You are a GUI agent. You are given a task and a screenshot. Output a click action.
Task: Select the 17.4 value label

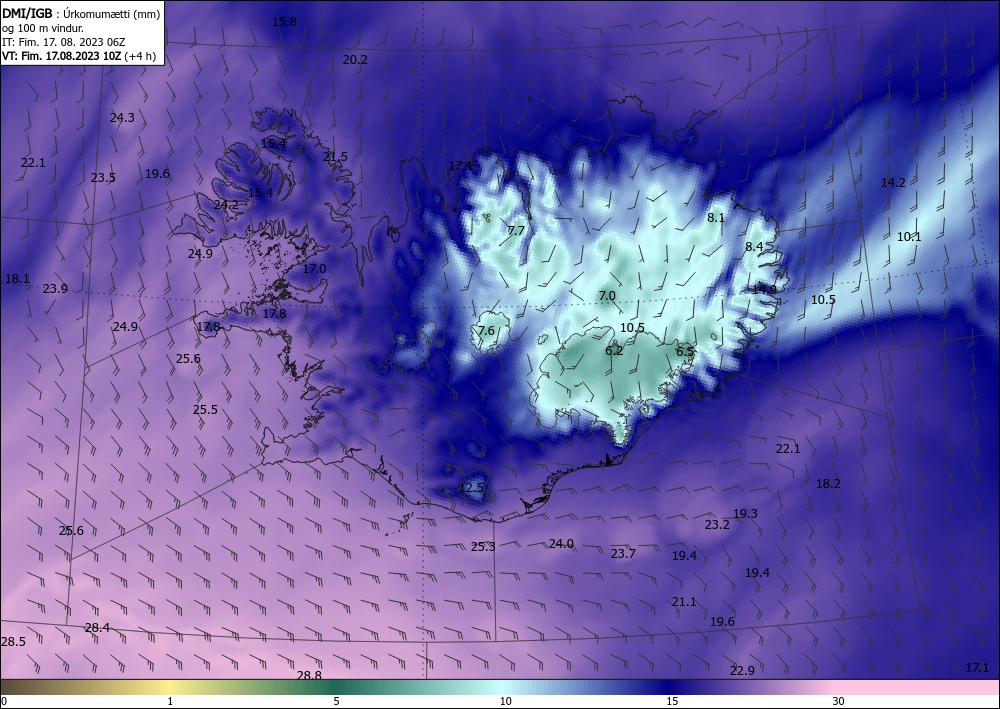(460, 166)
